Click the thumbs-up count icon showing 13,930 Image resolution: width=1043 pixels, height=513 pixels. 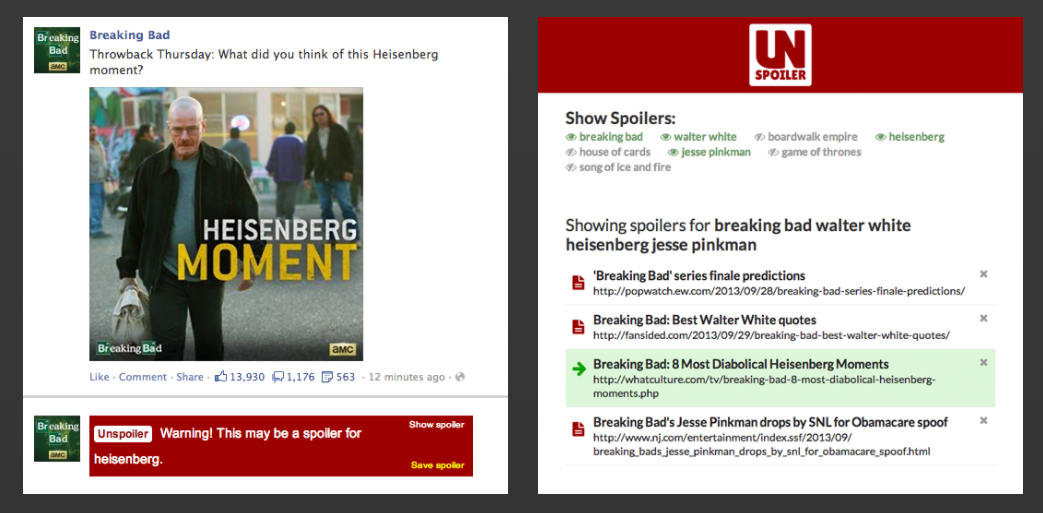click(220, 377)
